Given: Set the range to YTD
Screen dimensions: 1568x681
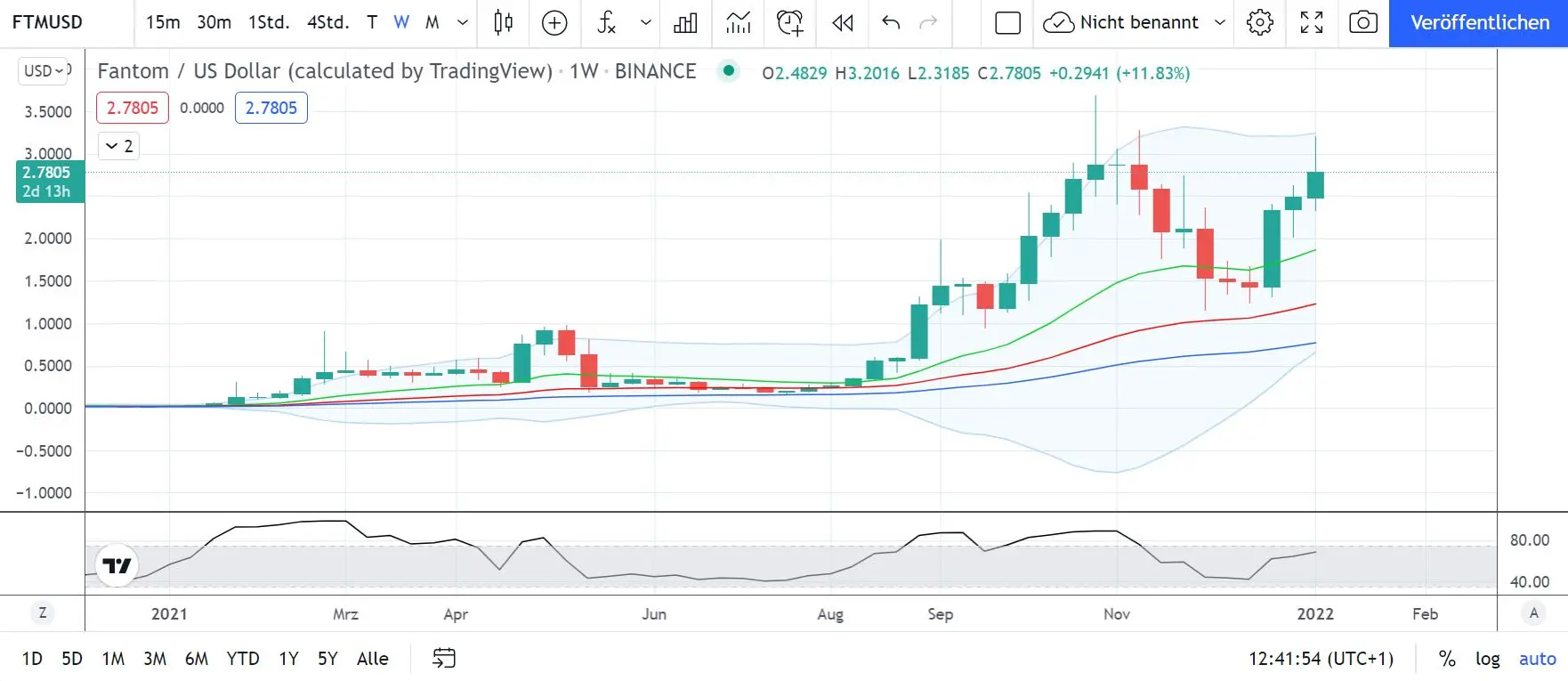Looking at the screenshot, I should [x=243, y=659].
